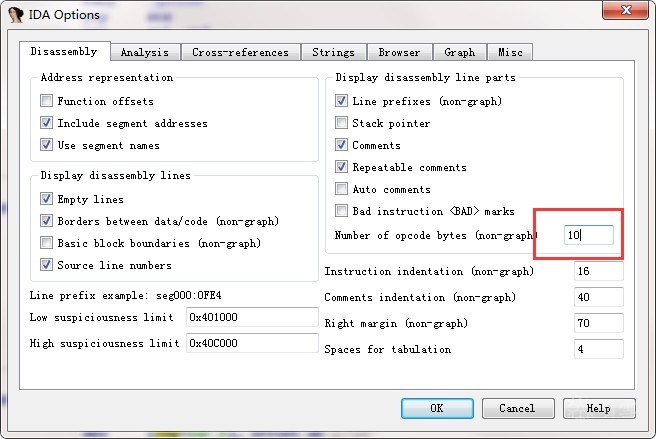Enable Basic block boundaries checkbox
Image resolution: width=656 pixels, height=439 pixels.
(46, 243)
